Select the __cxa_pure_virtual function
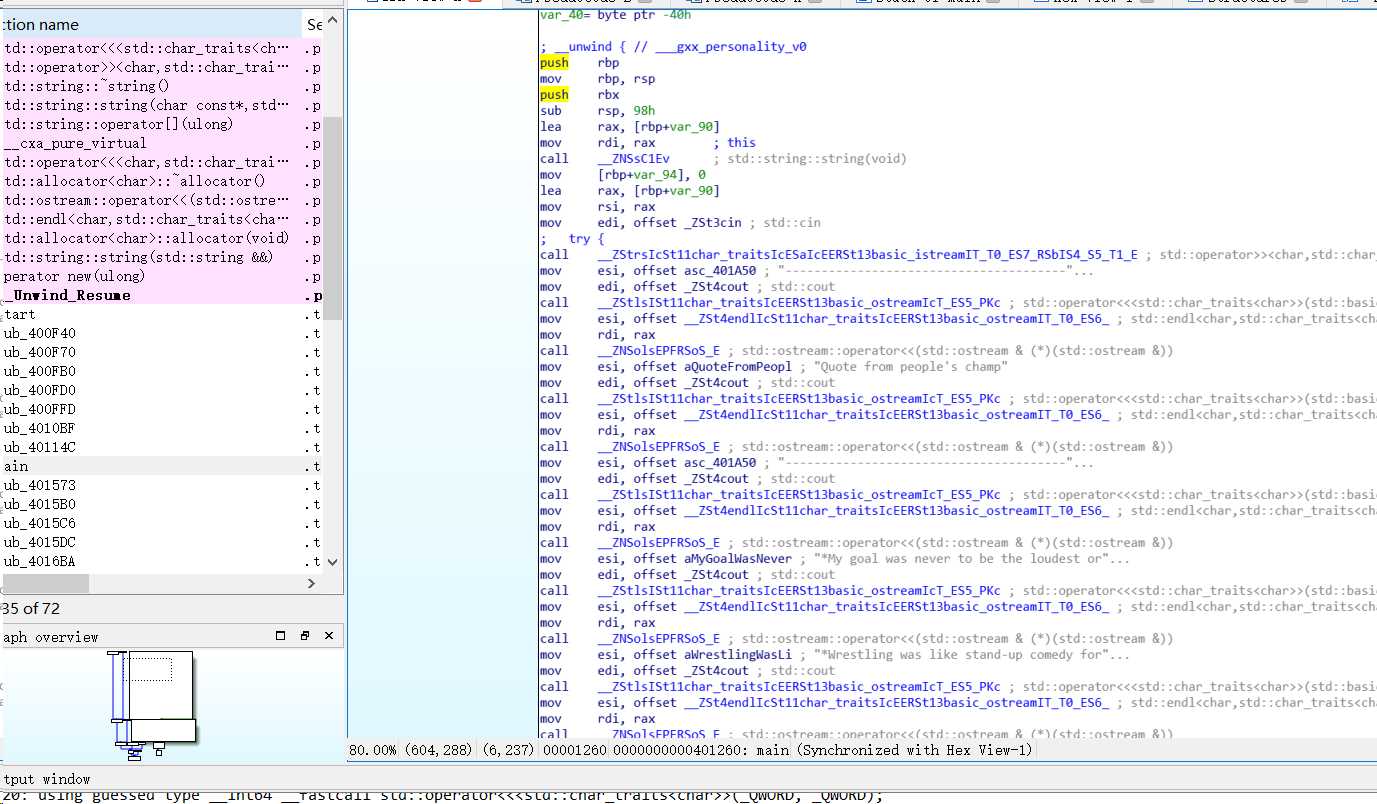This screenshot has width=1377, height=804. 162,143
